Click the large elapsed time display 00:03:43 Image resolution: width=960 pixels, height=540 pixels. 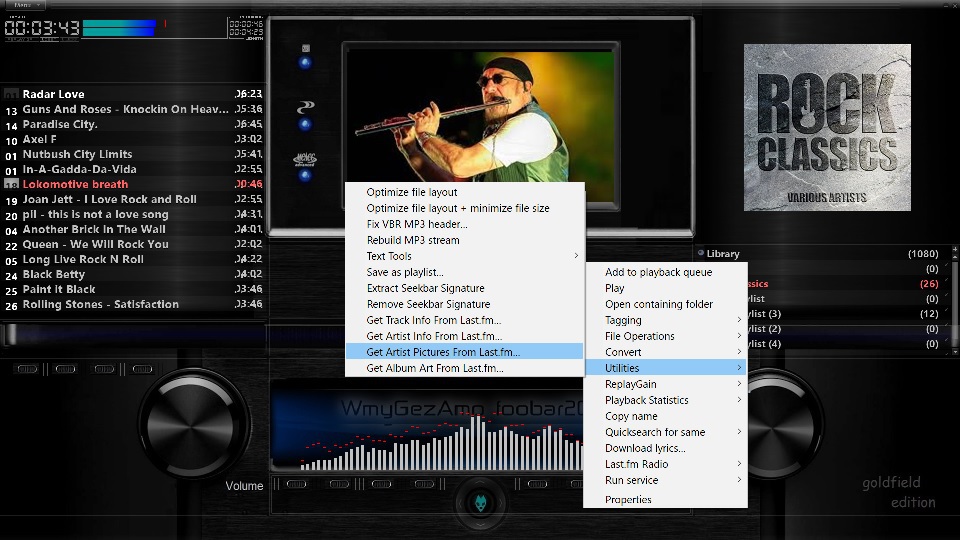[42, 28]
